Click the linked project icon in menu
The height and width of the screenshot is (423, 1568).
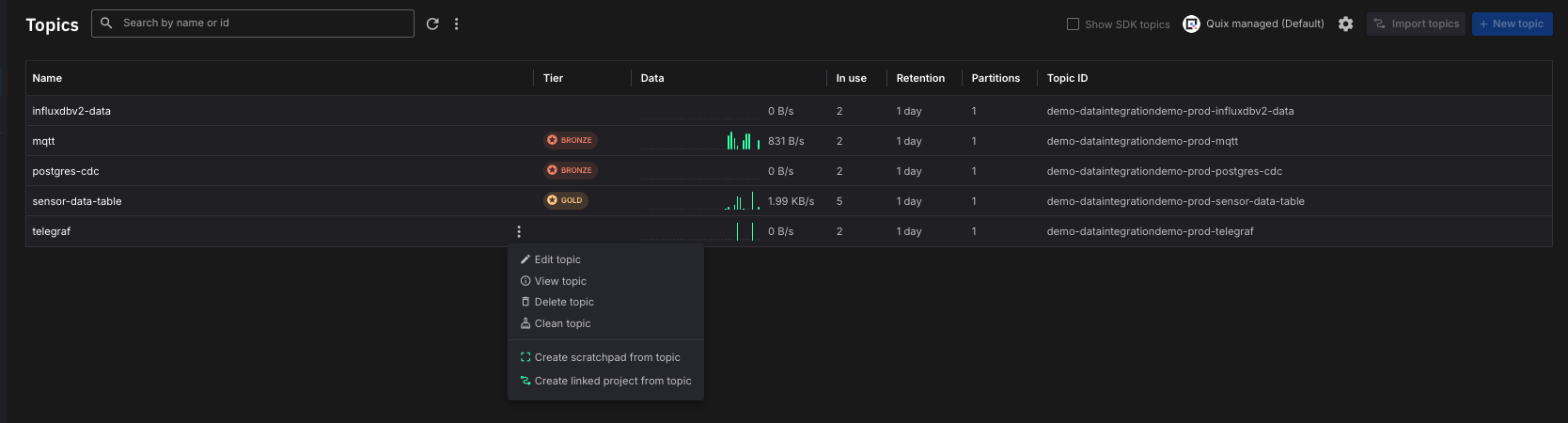point(525,381)
